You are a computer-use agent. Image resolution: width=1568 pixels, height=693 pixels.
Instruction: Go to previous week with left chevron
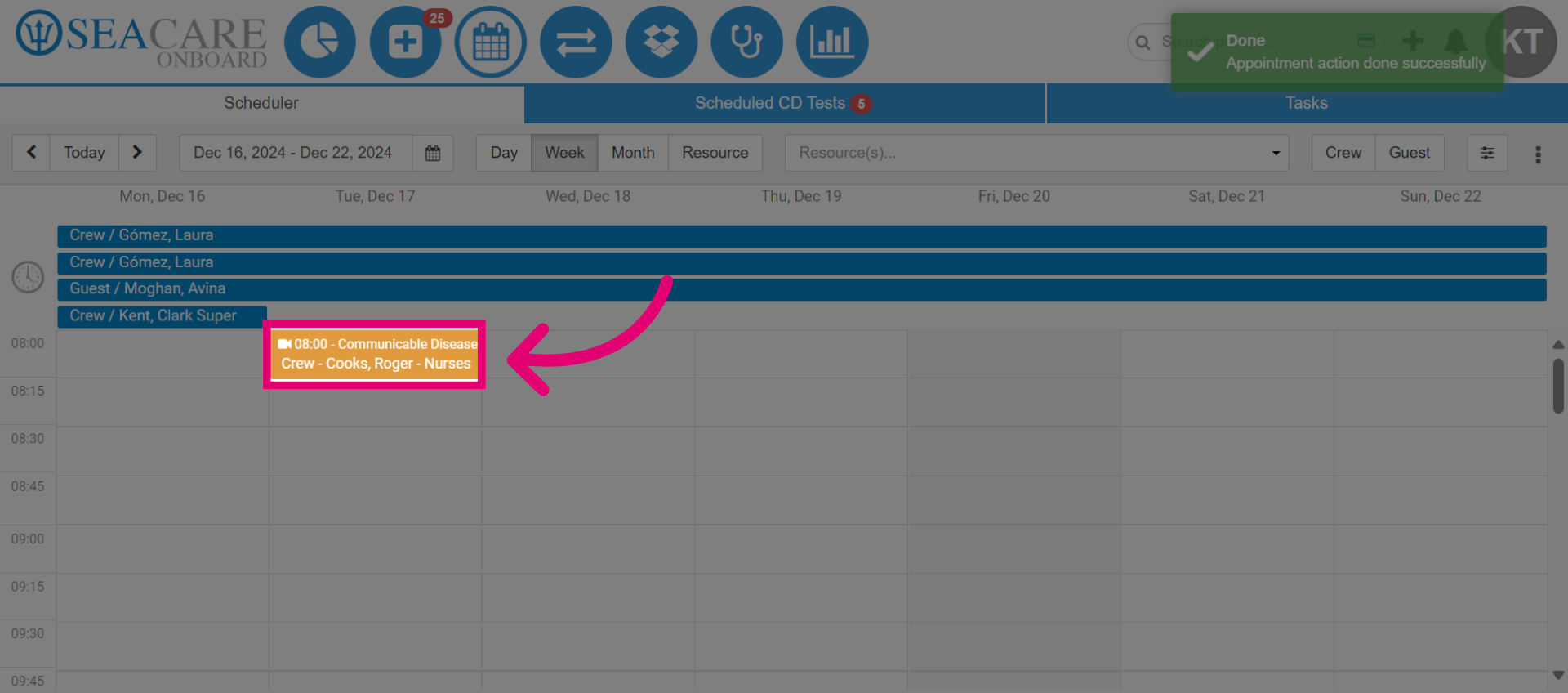[31, 153]
